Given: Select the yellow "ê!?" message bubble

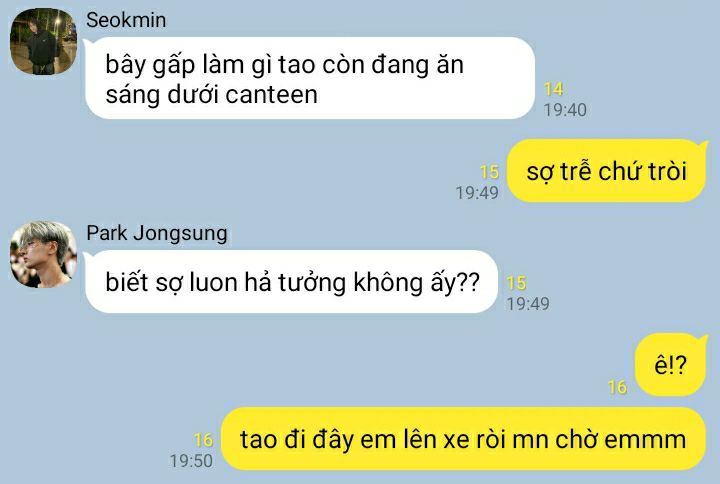Looking at the screenshot, I should tap(671, 365).
